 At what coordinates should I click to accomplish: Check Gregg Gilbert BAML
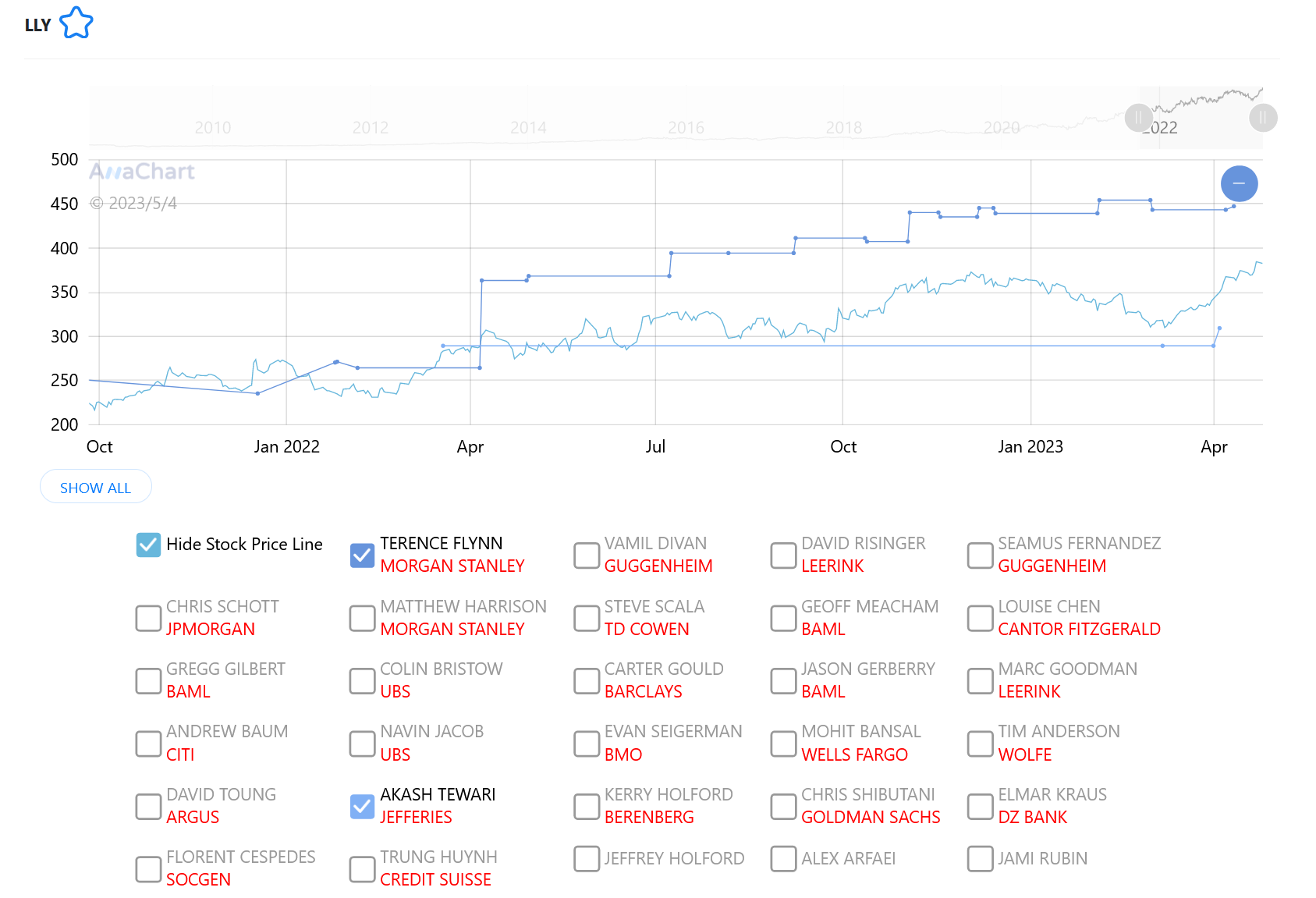(148, 680)
